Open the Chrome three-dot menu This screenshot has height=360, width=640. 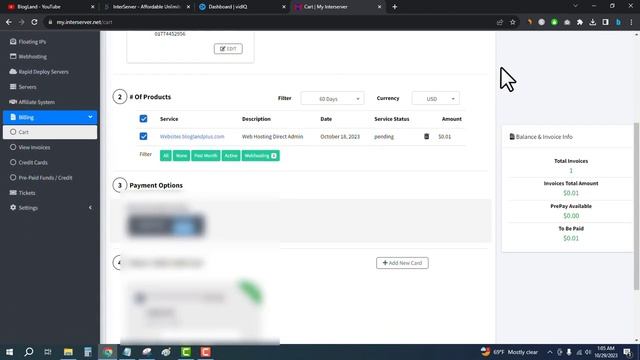tap(631, 22)
